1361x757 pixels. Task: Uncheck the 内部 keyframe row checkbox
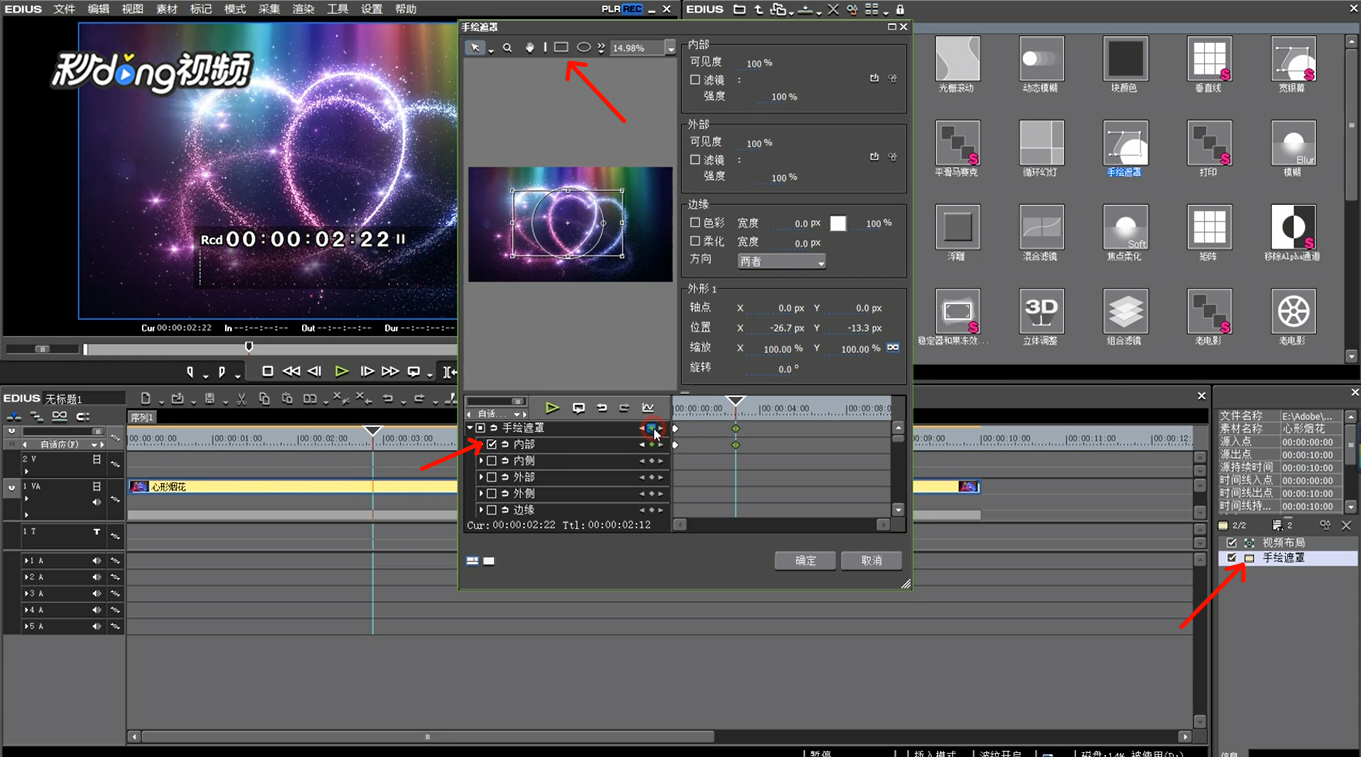(492, 445)
